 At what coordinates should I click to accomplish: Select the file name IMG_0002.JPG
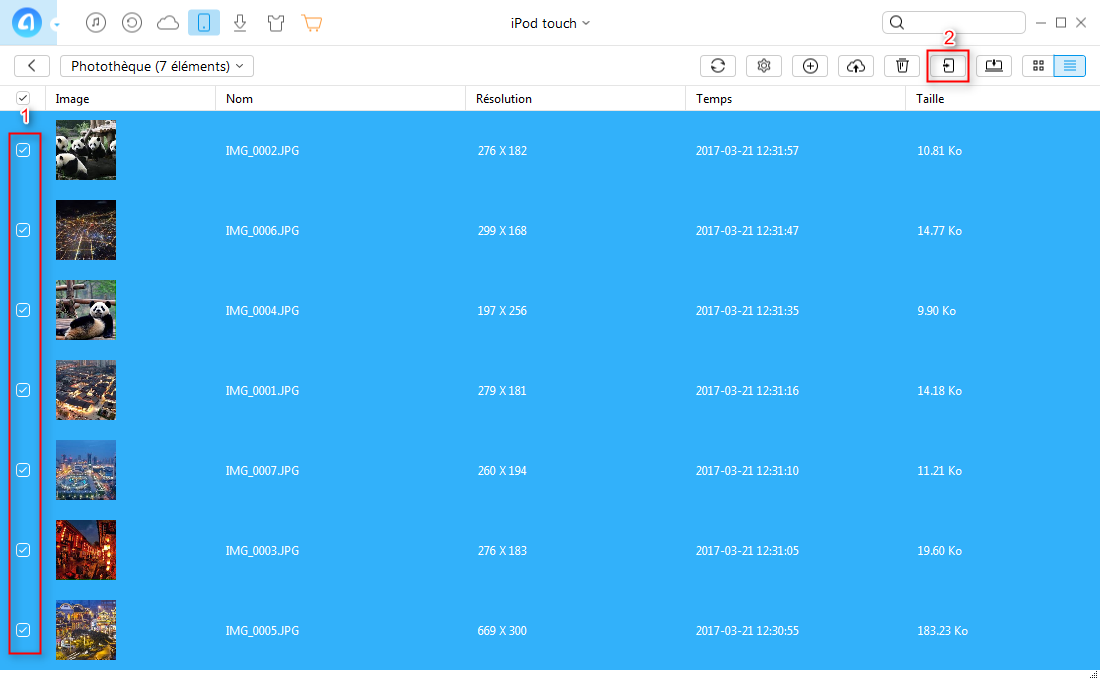[262, 151]
